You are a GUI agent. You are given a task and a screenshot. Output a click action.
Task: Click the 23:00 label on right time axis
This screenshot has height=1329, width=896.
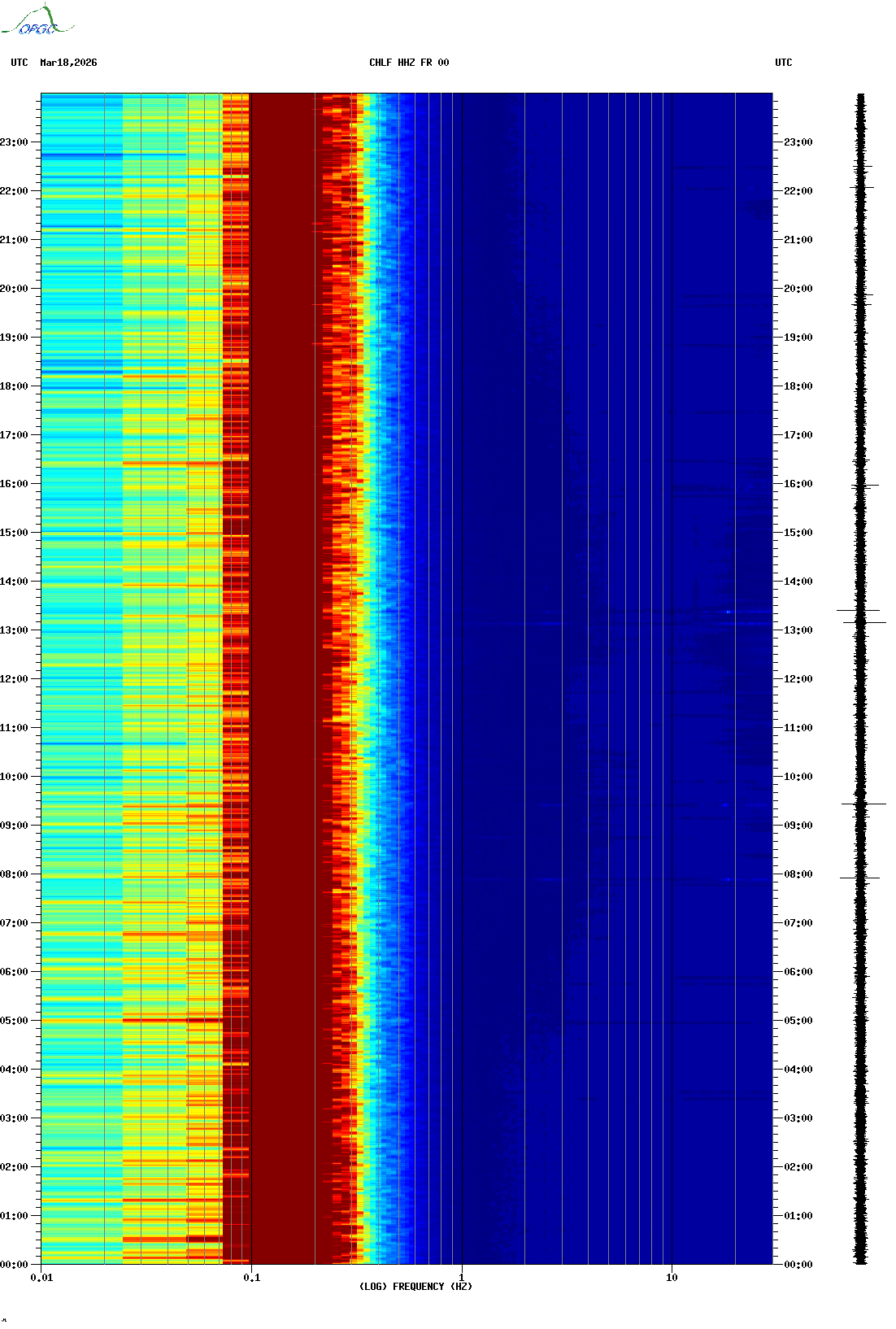798,142
